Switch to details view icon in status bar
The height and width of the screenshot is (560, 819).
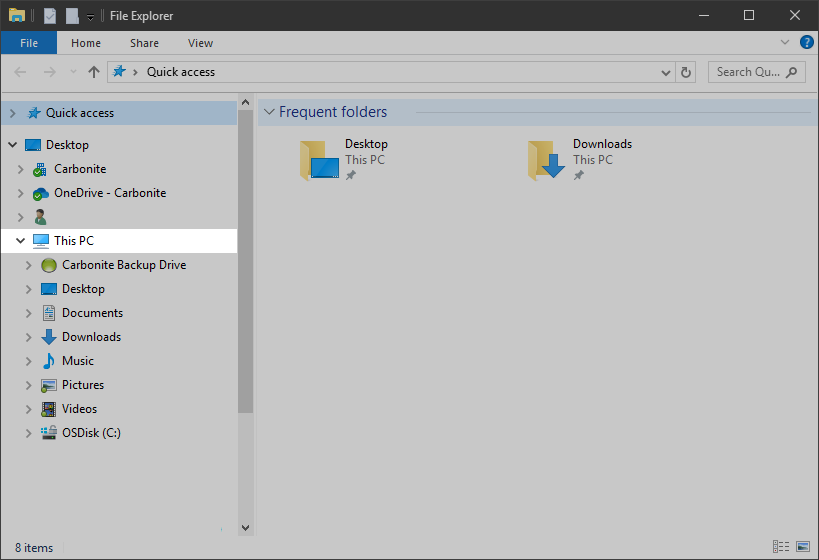pos(781,547)
